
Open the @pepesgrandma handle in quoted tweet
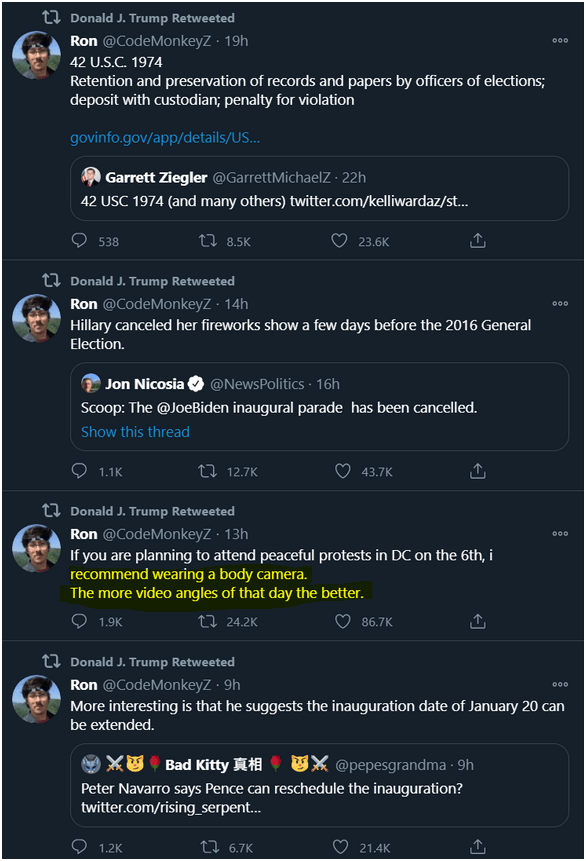click(390, 765)
